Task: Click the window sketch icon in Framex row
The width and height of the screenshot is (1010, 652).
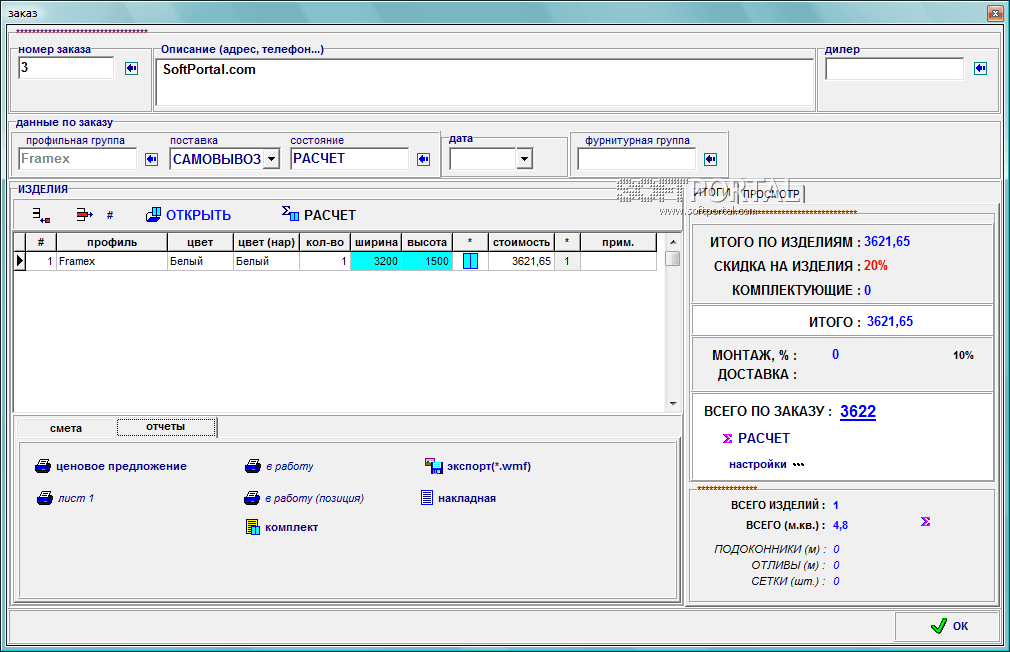Action: (x=470, y=261)
